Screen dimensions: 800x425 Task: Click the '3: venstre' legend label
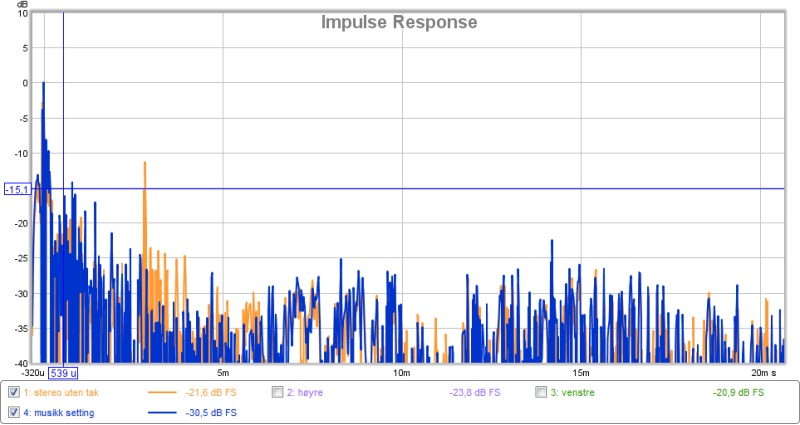[x=572, y=393]
